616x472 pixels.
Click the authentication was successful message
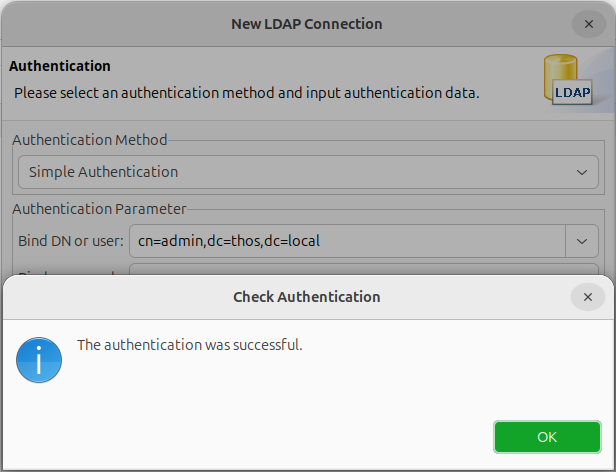(x=190, y=345)
